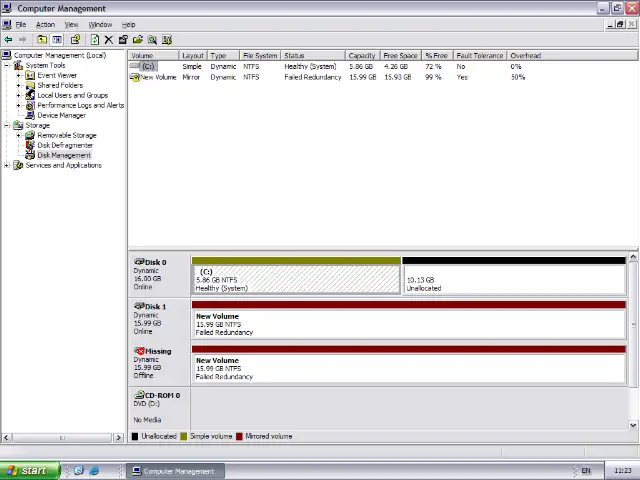Click the Delete X toolbar icon

[109, 40]
